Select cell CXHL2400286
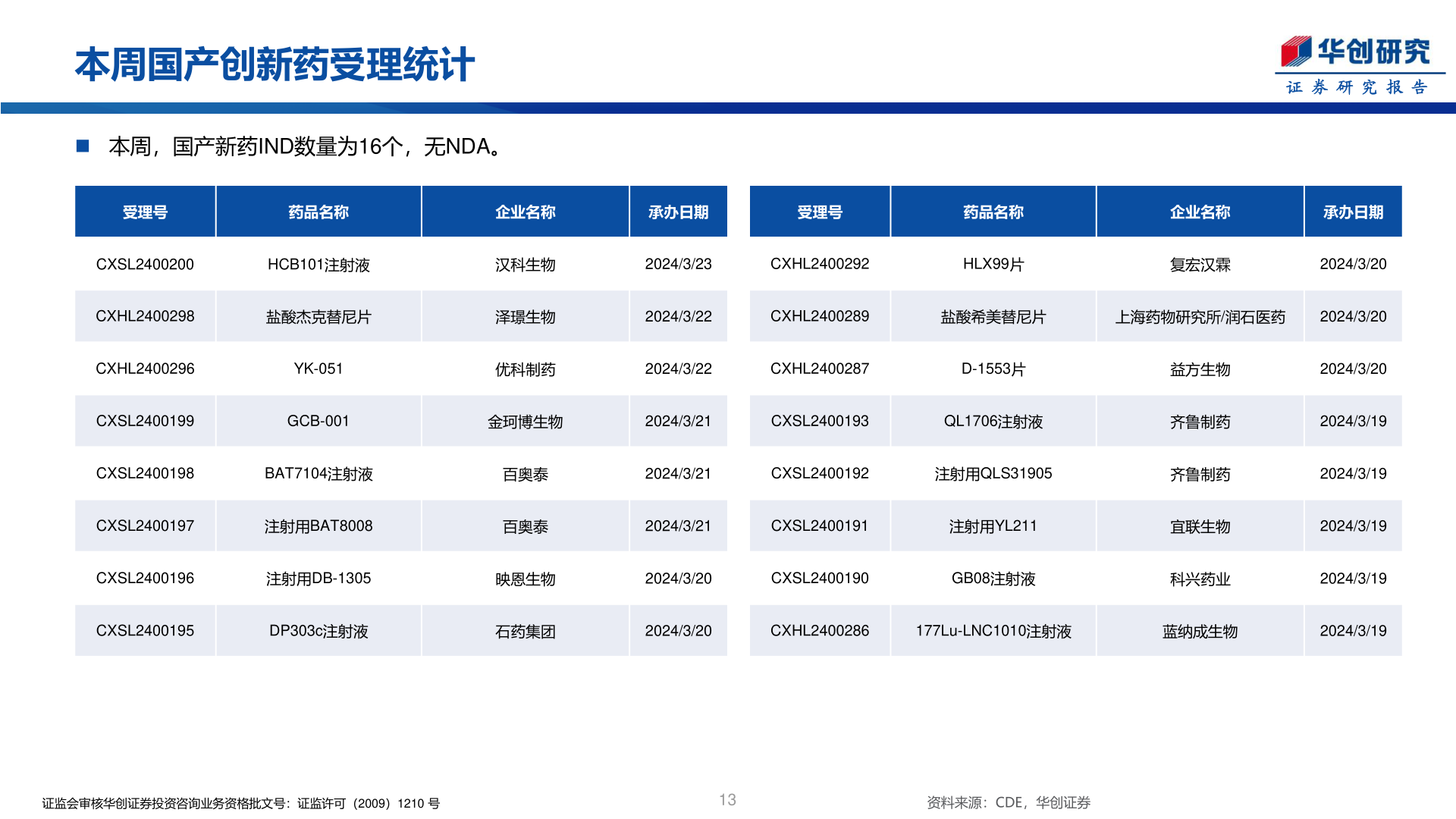Screen dimensions: 1456x819 820,630
